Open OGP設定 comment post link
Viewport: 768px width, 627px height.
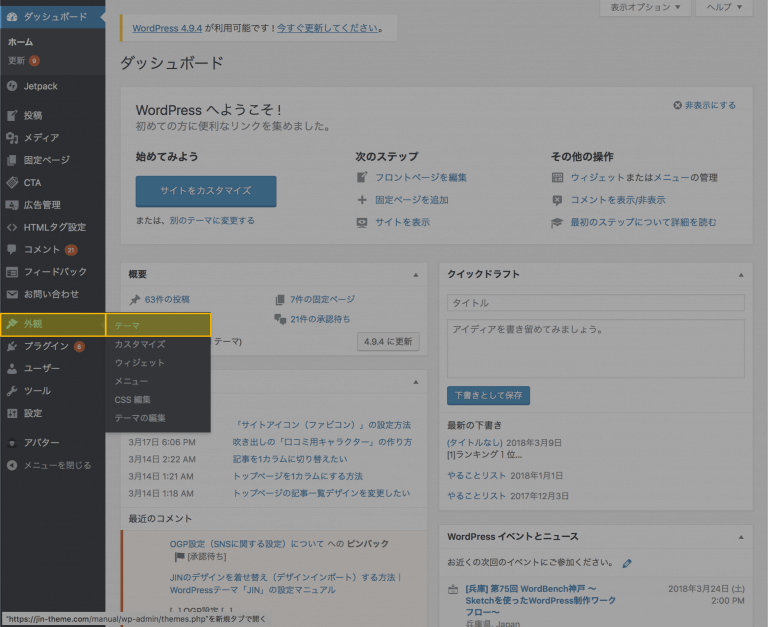(247, 544)
